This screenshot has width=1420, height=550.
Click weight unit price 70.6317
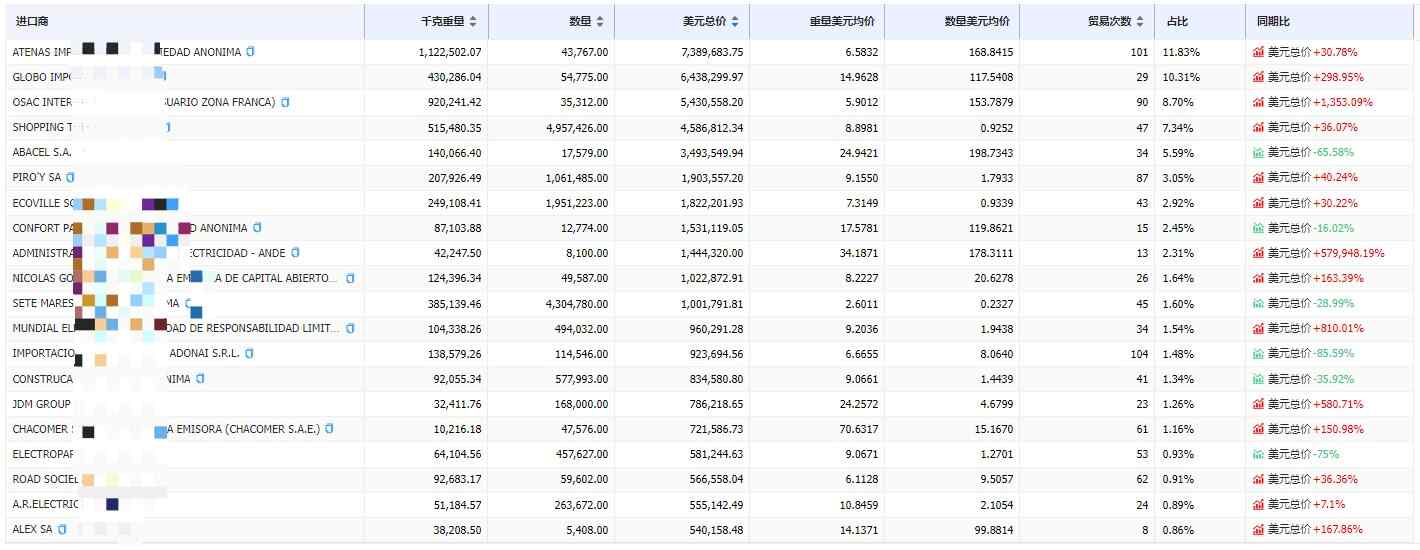click(x=861, y=429)
